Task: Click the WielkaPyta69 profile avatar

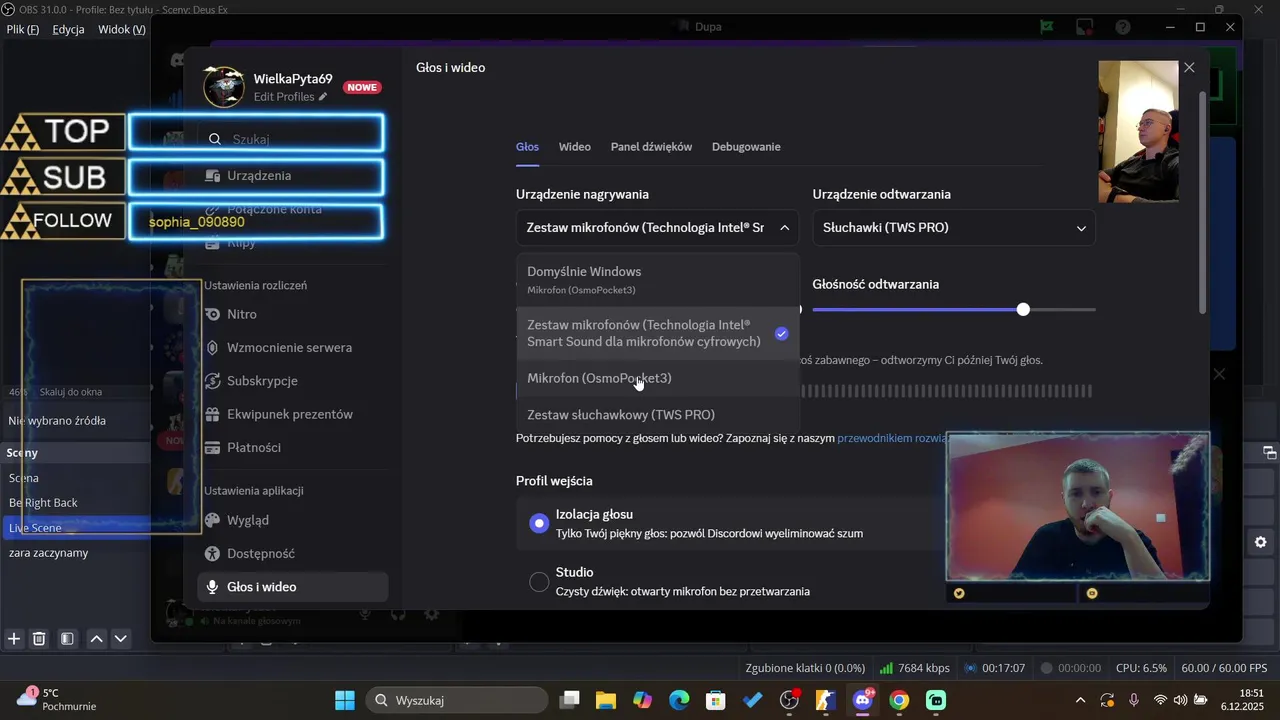Action: pos(224,87)
